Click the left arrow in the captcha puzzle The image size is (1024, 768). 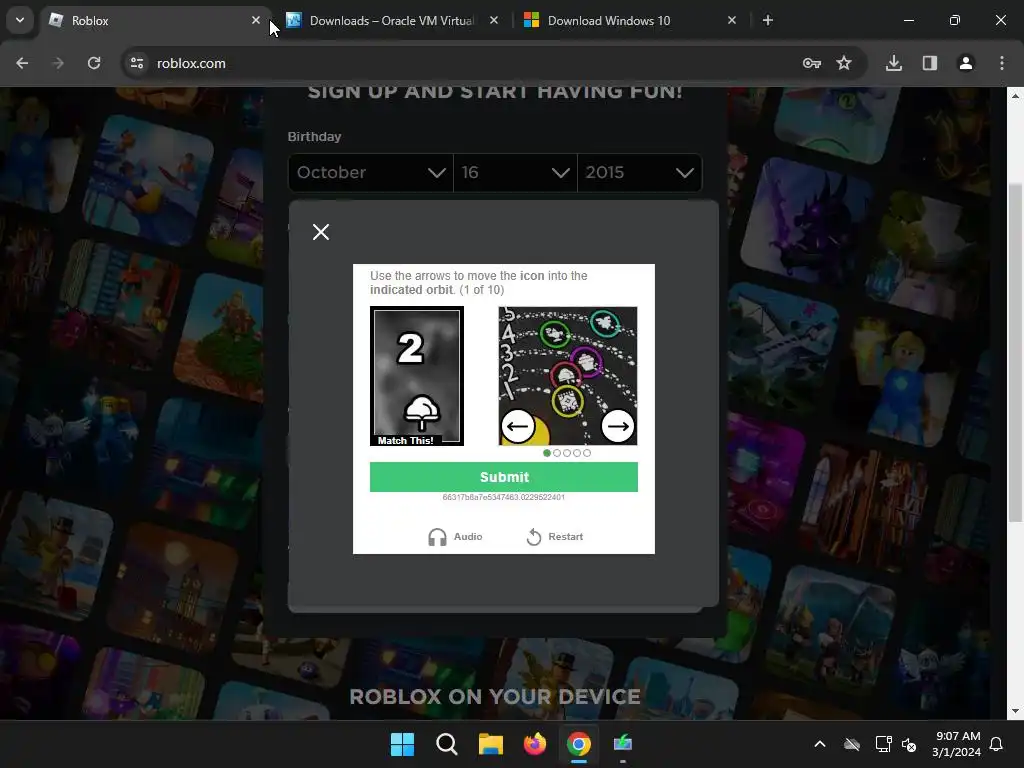coord(518,426)
